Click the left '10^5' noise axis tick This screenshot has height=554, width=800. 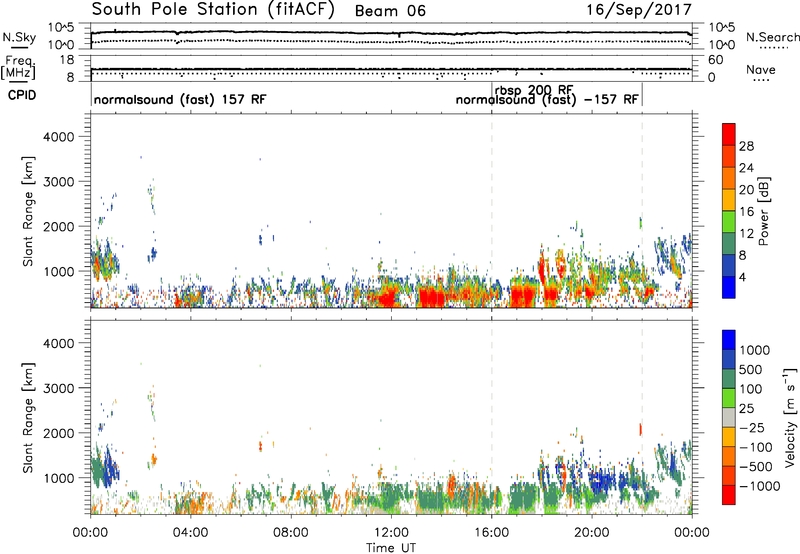tap(61, 27)
